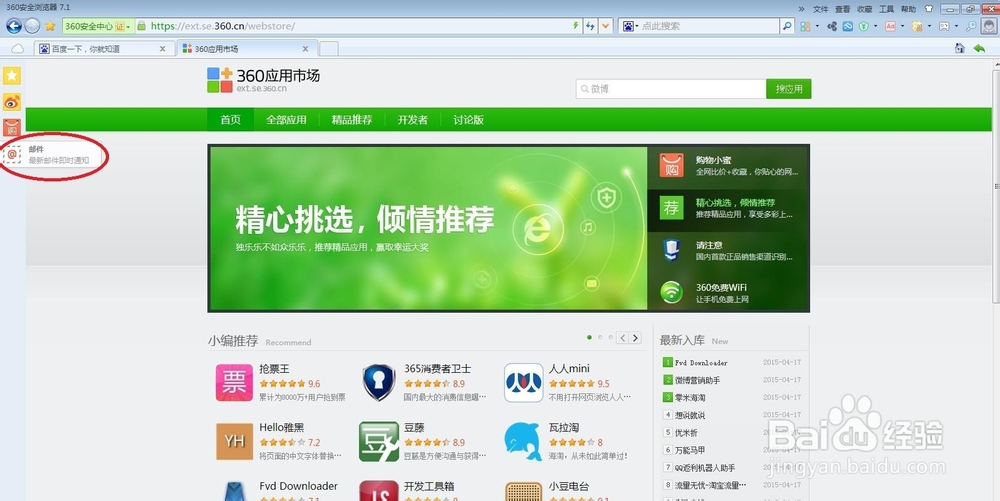Expand the green shield icon dropdown arrow

[x=875, y=27]
